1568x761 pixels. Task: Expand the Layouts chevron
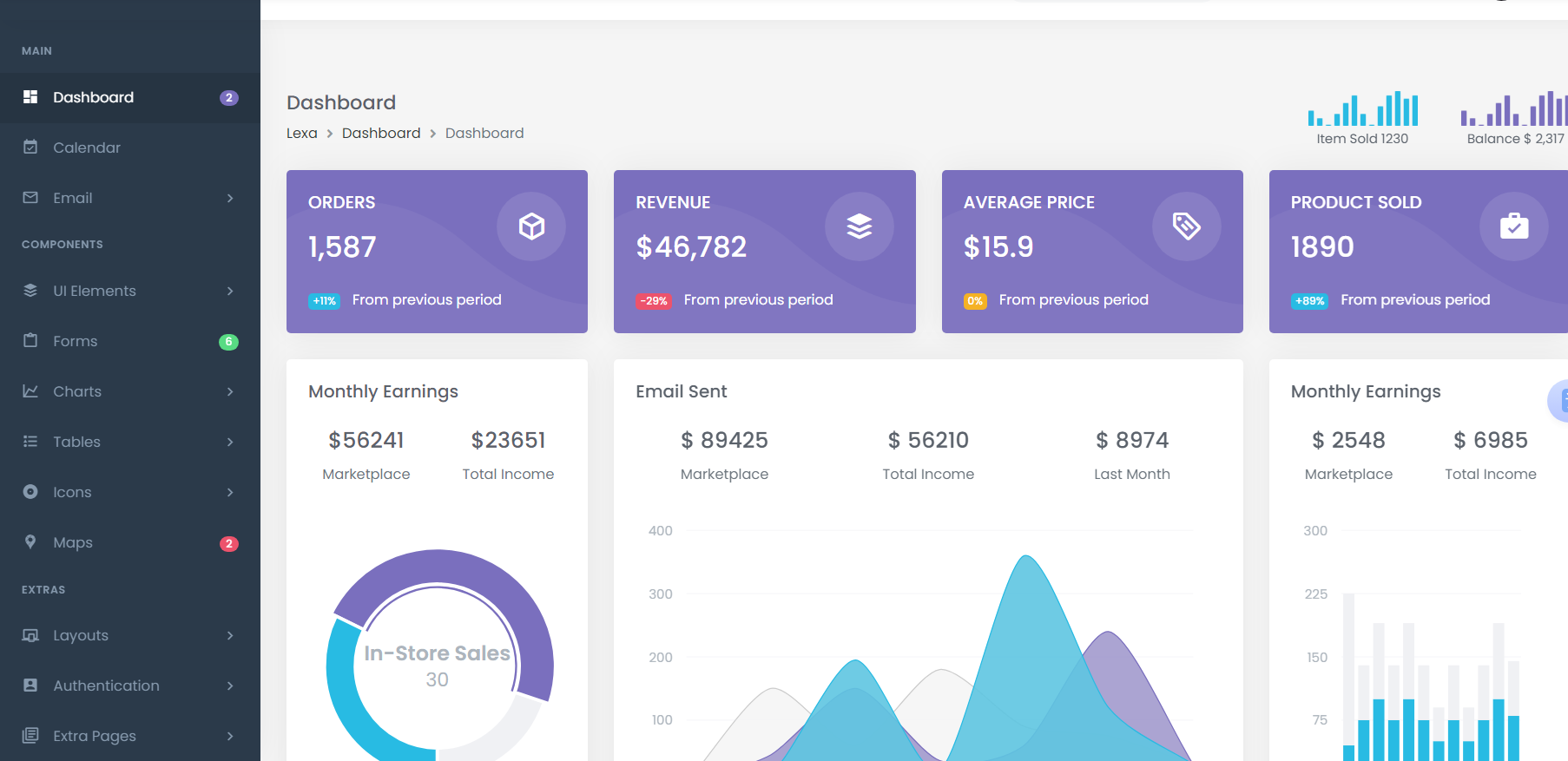pos(230,635)
